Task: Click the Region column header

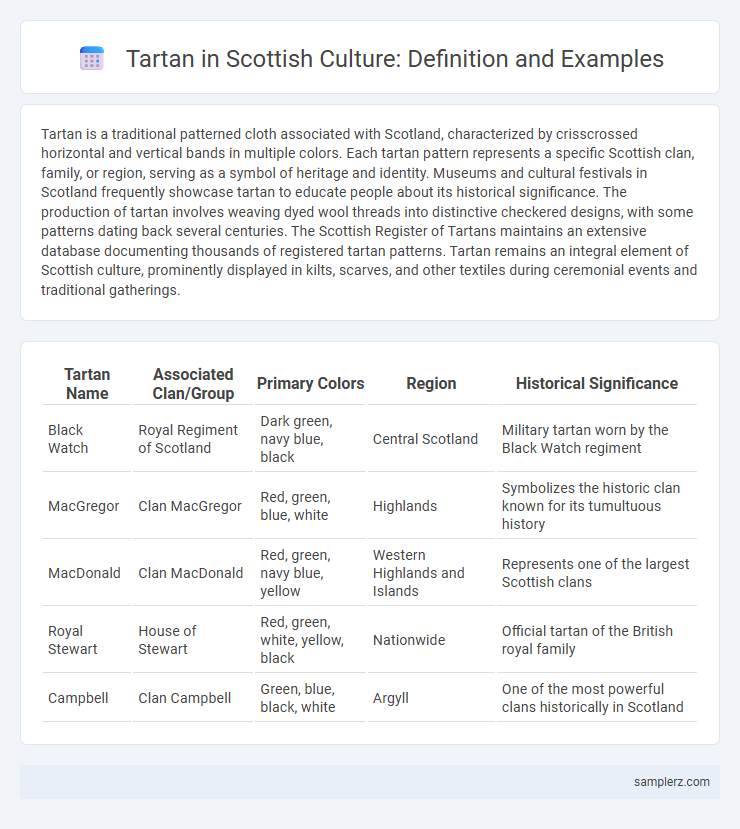Action: [431, 384]
